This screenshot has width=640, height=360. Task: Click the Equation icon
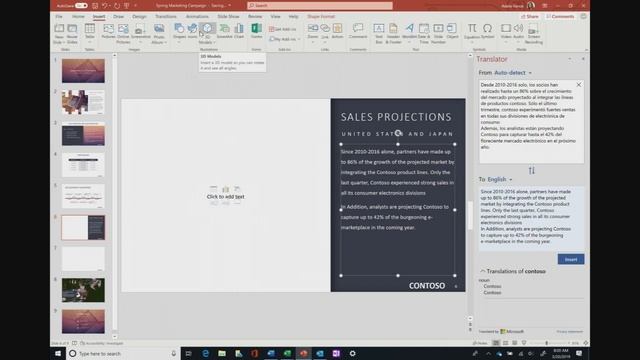coord(472,28)
